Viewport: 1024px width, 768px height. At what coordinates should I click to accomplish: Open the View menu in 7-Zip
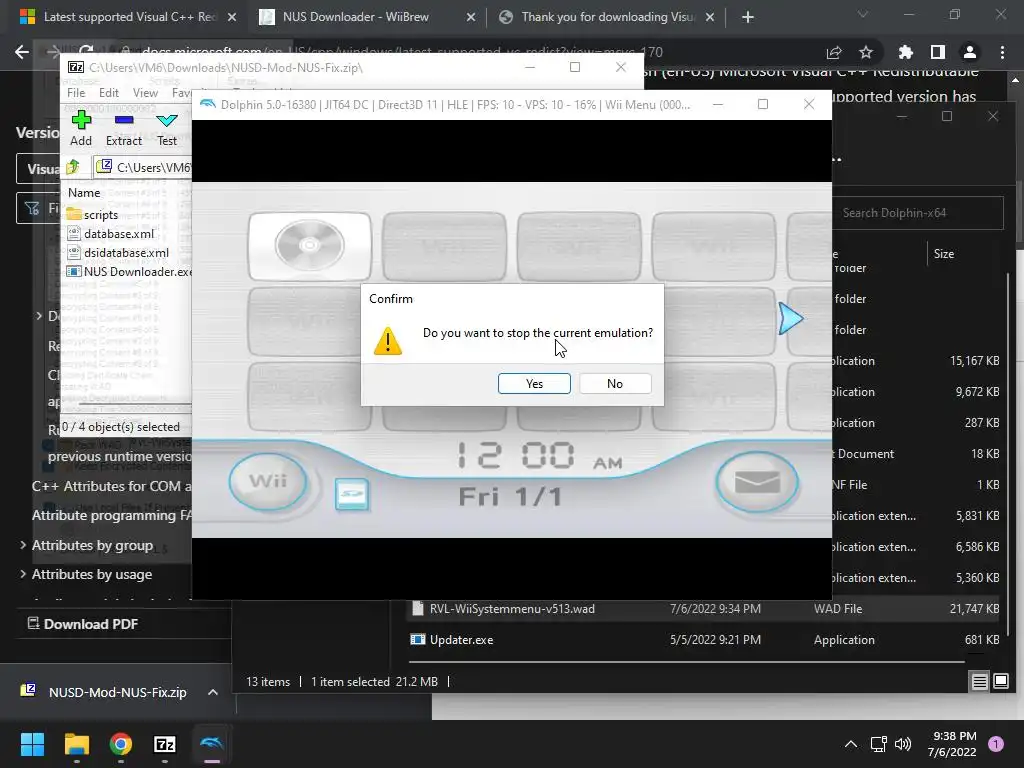145,93
